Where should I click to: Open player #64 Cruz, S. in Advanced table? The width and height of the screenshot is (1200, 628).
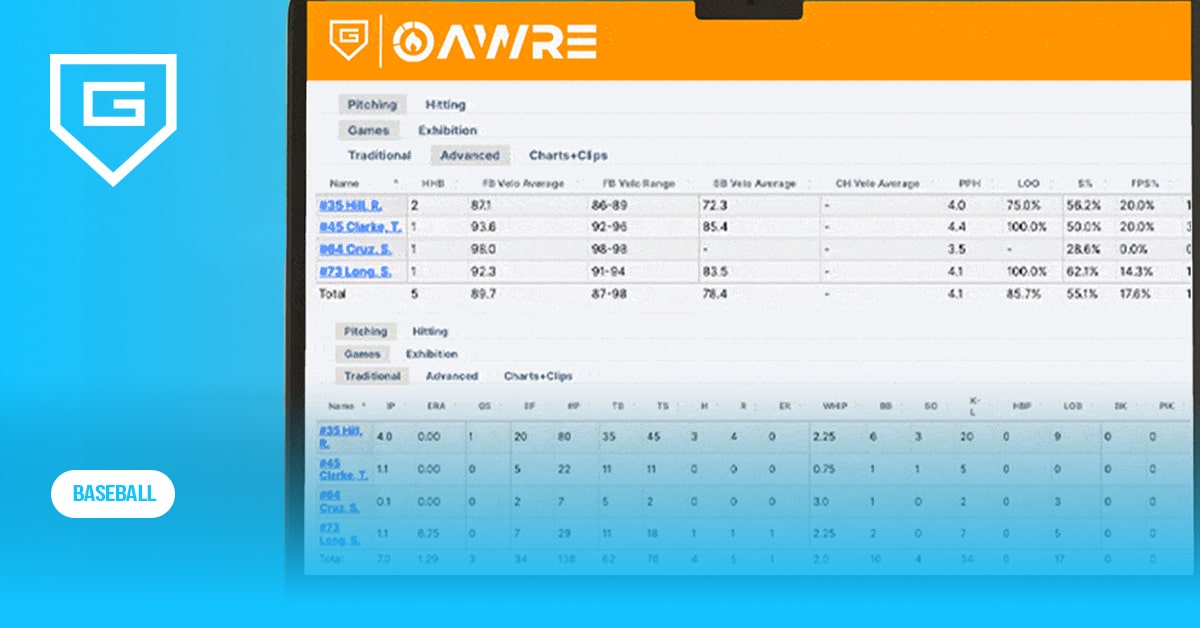tap(355, 249)
